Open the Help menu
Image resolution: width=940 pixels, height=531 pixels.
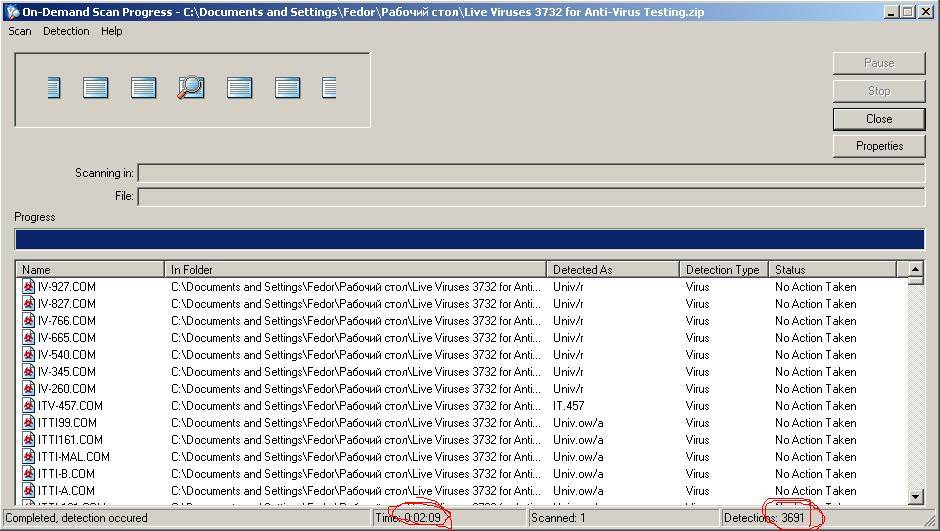[x=112, y=31]
